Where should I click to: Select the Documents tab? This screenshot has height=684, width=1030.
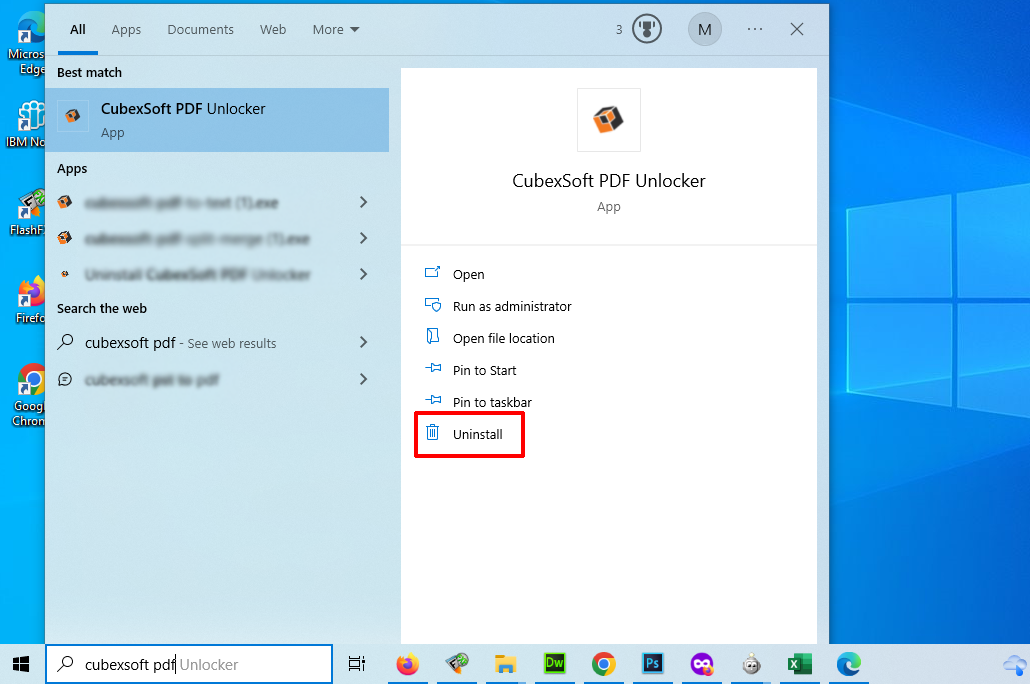coord(200,30)
